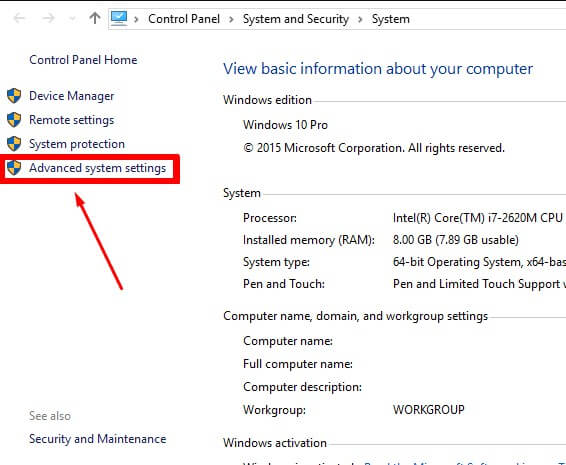
Task: Select System in the breadcrumb path
Action: click(391, 19)
